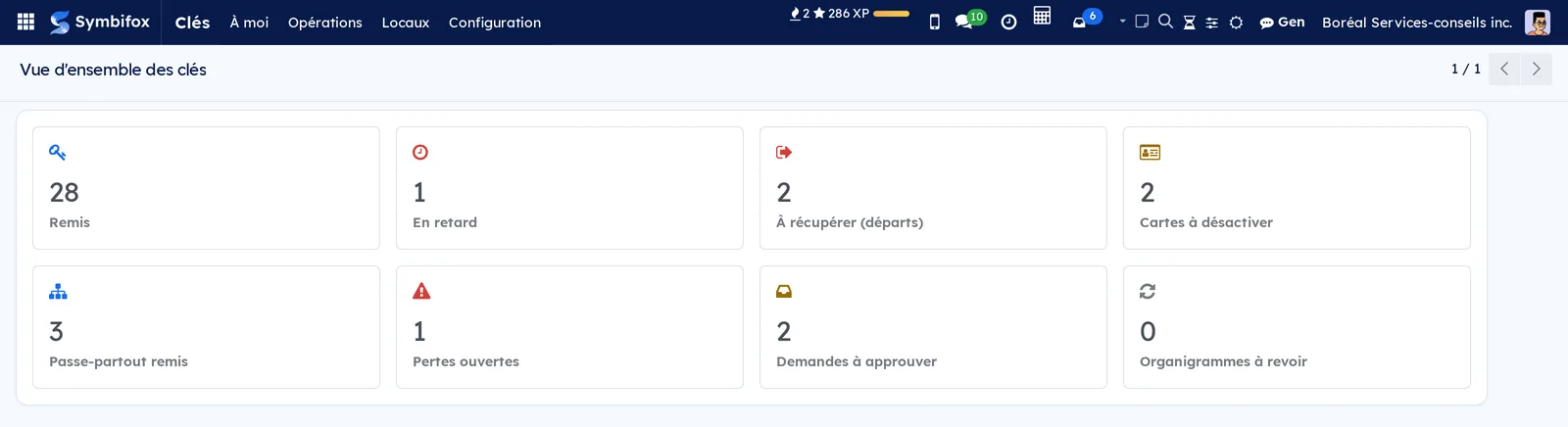Viewport: 1568px width, 427px height.
Task: Open the En retard label
Action: tap(445, 222)
